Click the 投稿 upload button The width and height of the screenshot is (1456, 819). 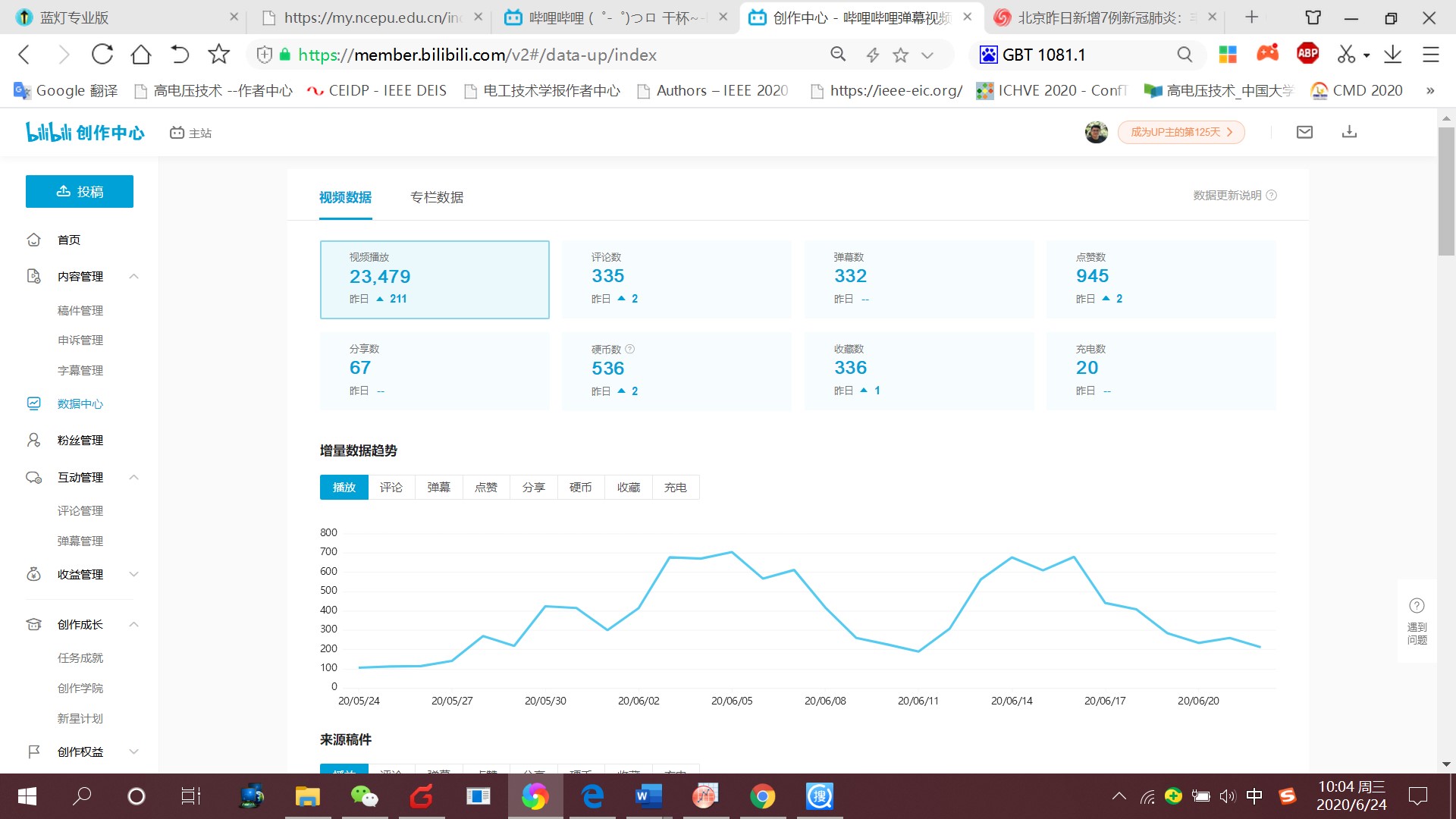(x=80, y=192)
